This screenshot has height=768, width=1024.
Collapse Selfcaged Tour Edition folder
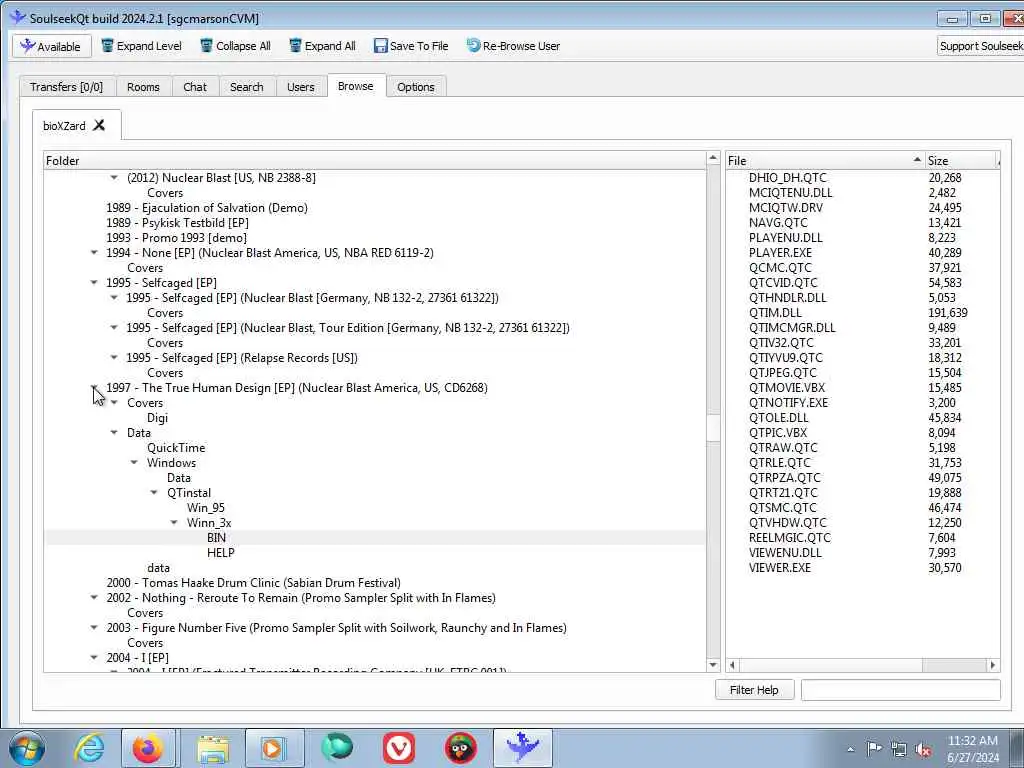pyautogui.click(x=114, y=328)
